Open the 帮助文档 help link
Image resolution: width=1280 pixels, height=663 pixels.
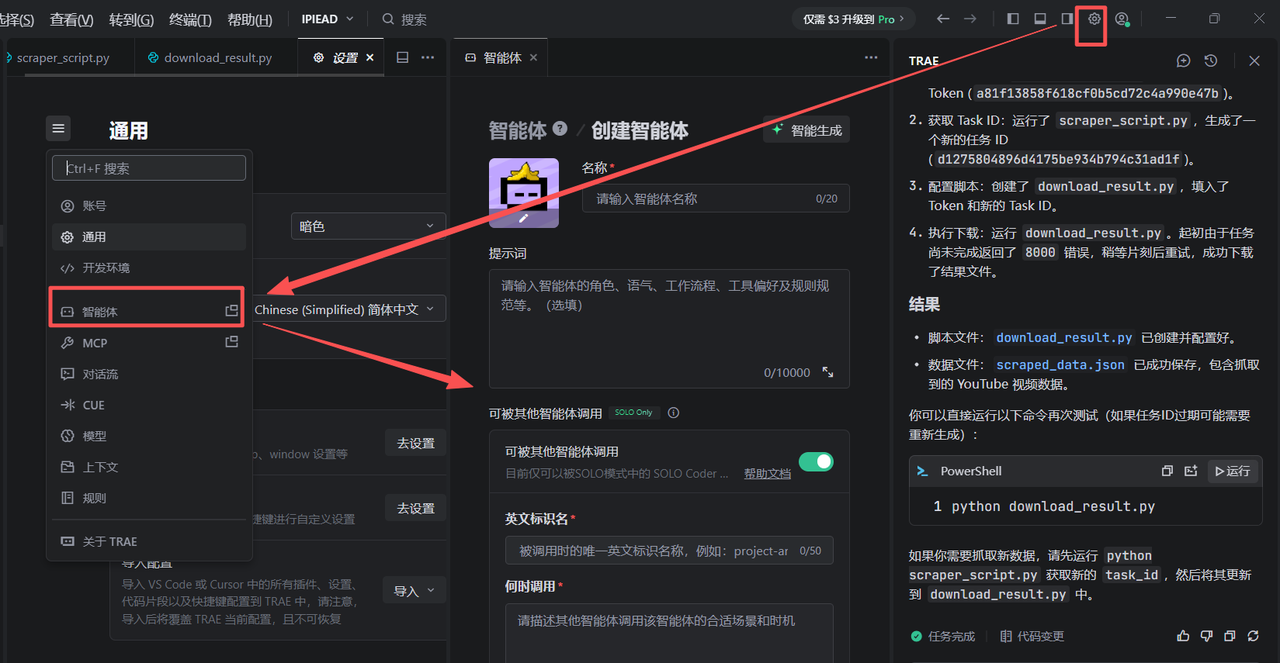click(x=767, y=474)
